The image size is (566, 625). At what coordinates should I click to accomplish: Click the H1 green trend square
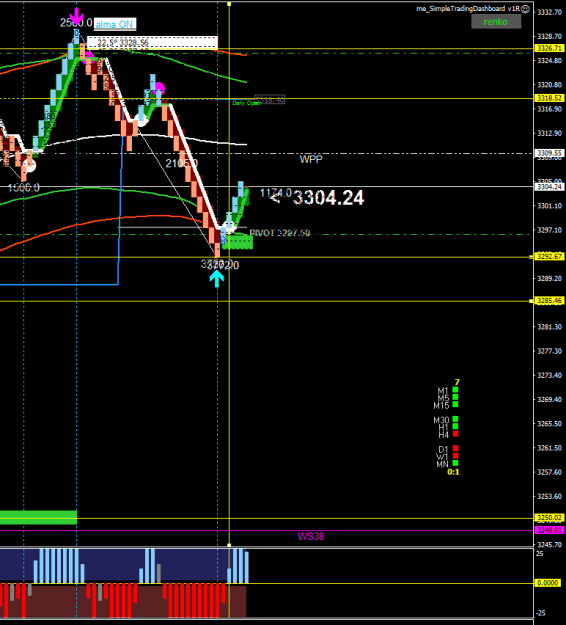[x=455, y=426]
